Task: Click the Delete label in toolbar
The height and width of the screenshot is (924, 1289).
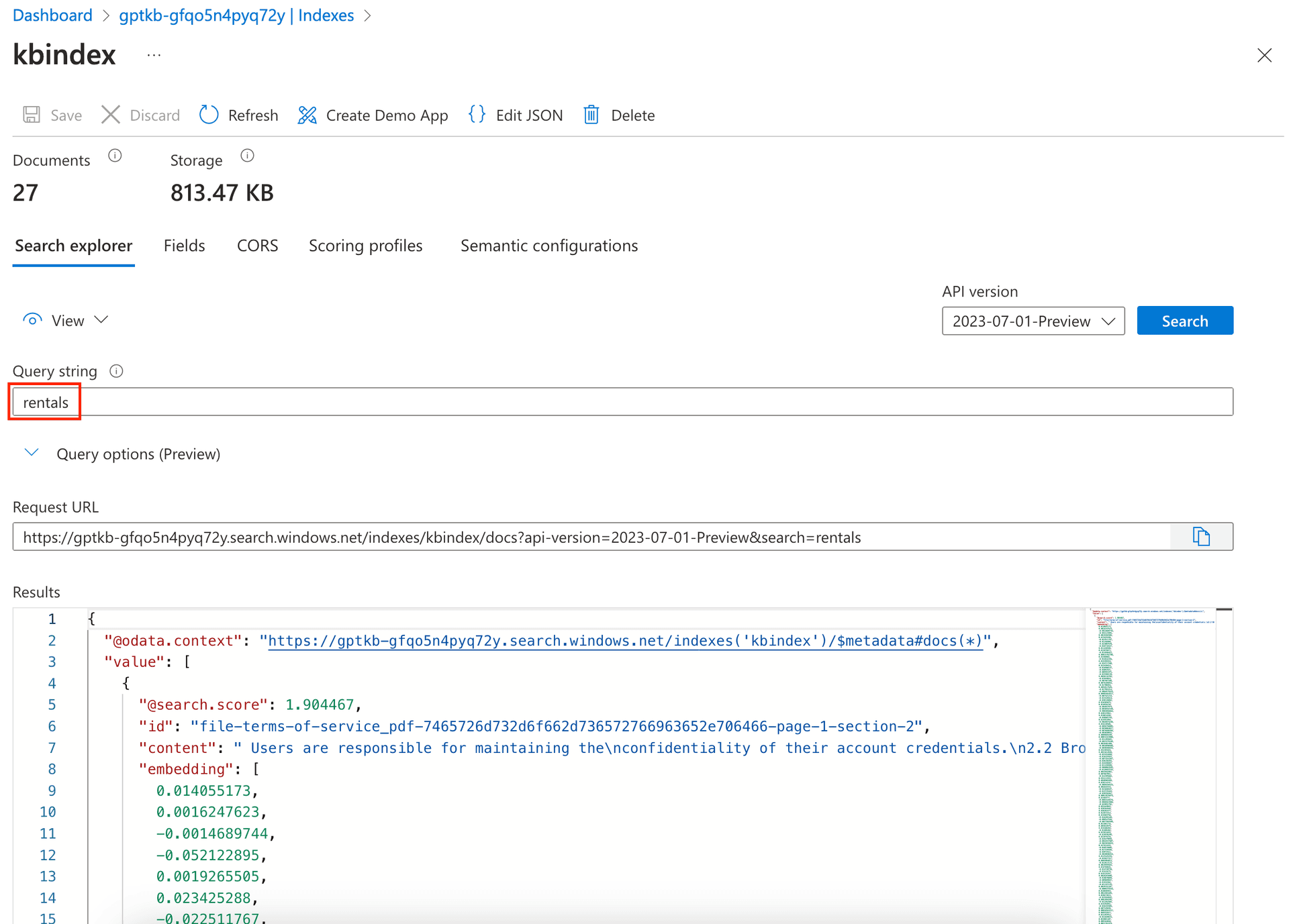Action: pos(632,115)
